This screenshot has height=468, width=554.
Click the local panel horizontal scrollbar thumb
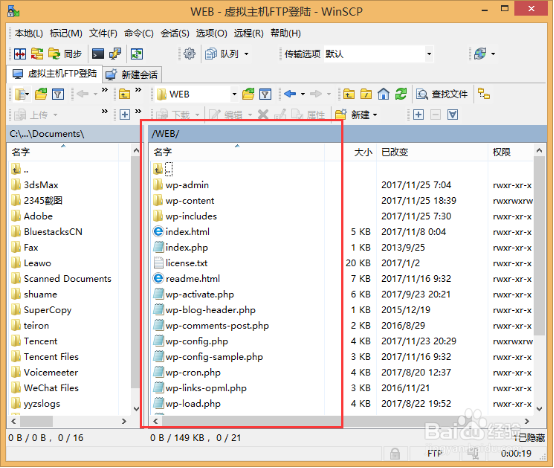(37, 421)
